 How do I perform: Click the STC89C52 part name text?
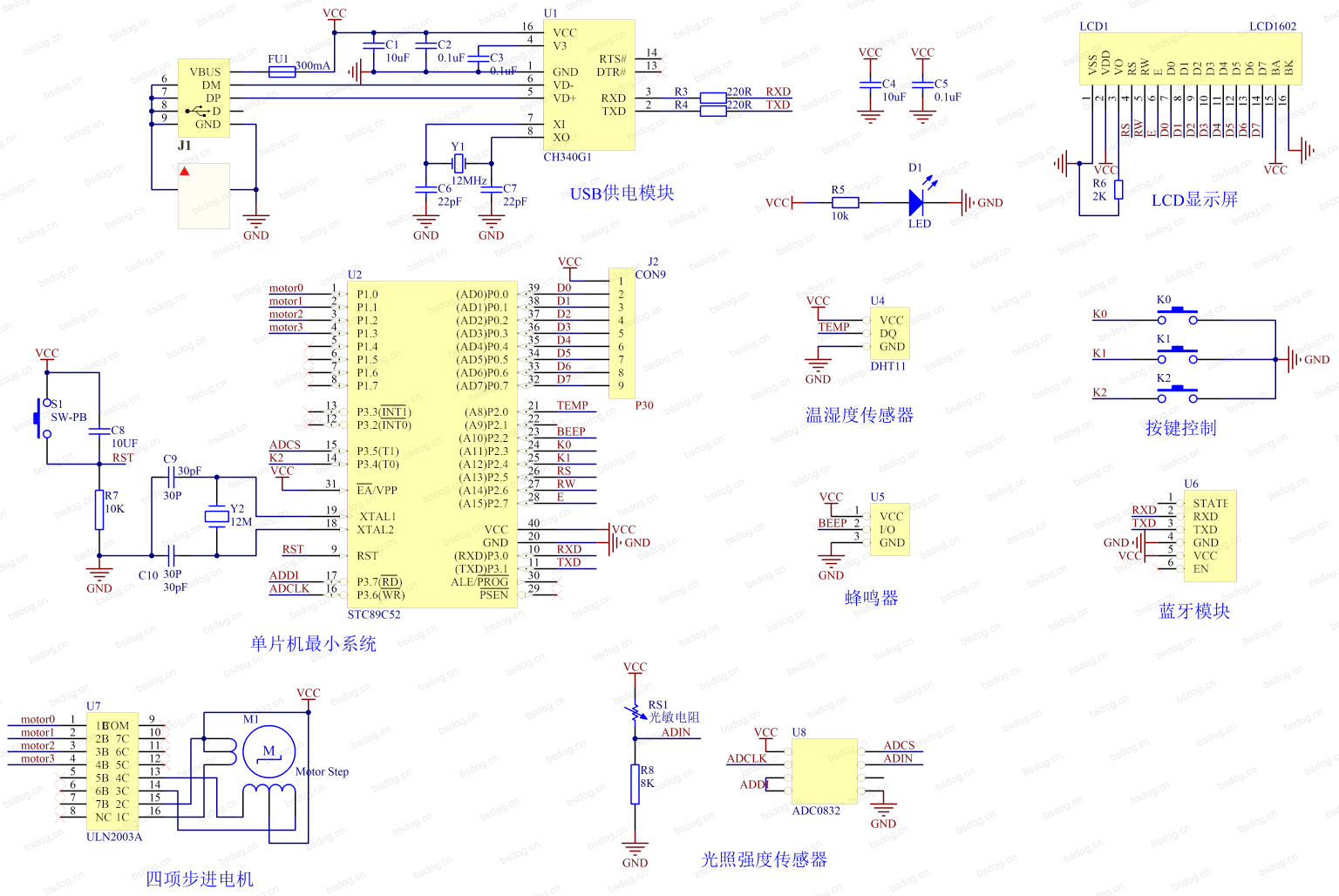(374, 614)
